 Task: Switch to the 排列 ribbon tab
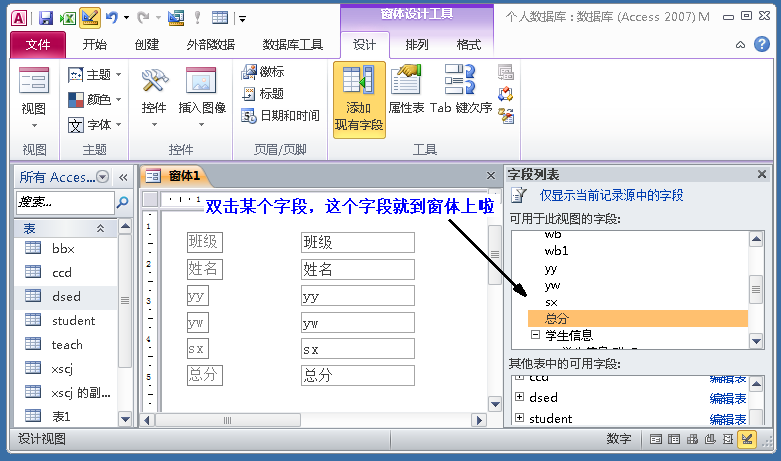(x=416, y=45)
